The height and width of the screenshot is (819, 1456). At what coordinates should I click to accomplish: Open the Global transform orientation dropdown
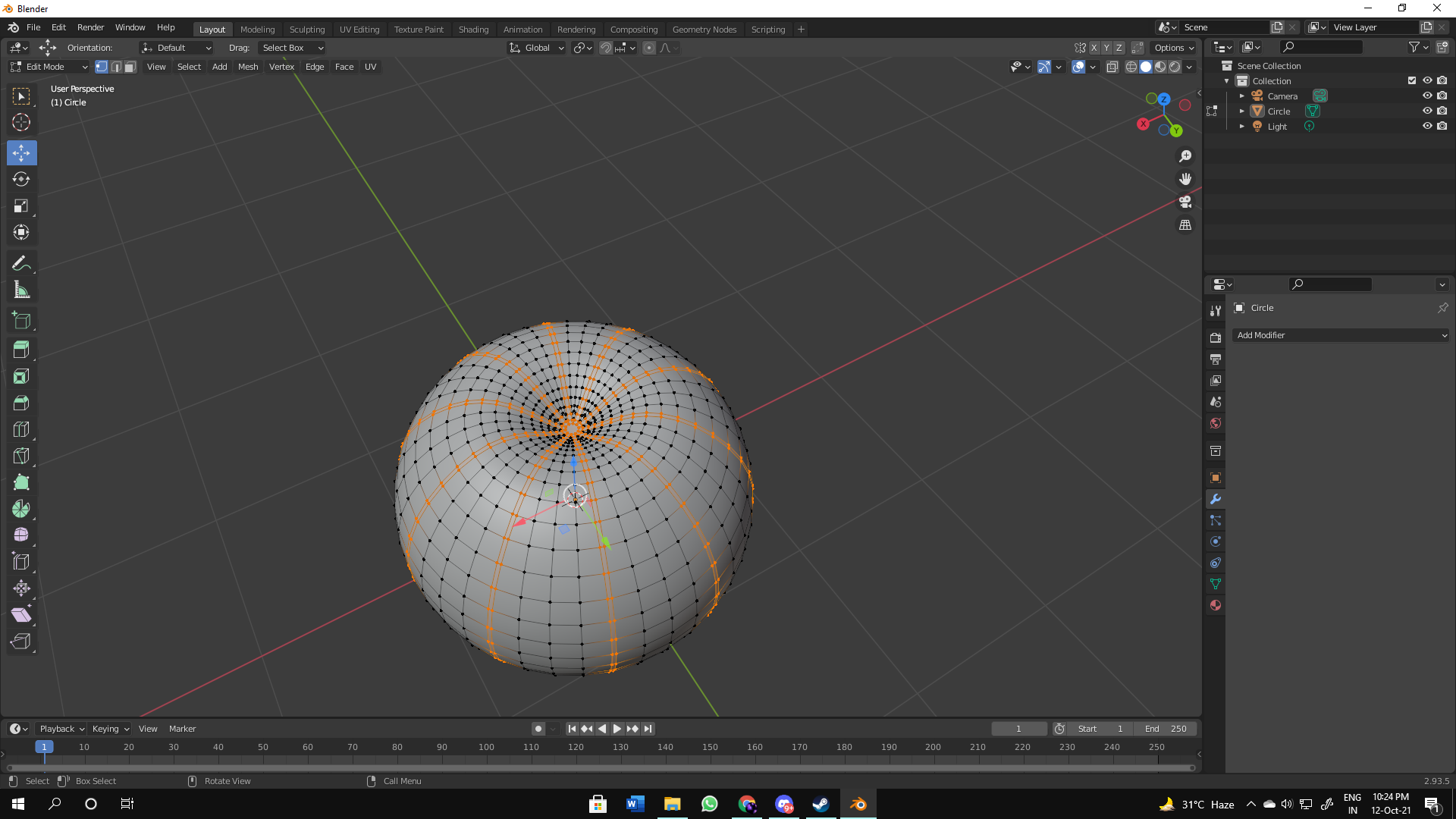click(x=537, y=48)
